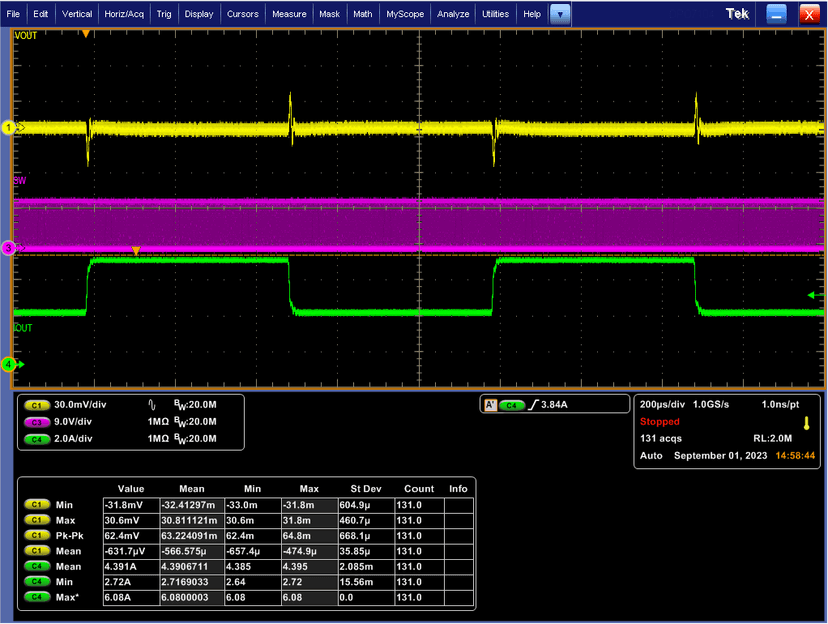828x624 pixels.
Task: Click the C4 channel badge showing 2.0A/div
Action: click(x=37, y=438)
